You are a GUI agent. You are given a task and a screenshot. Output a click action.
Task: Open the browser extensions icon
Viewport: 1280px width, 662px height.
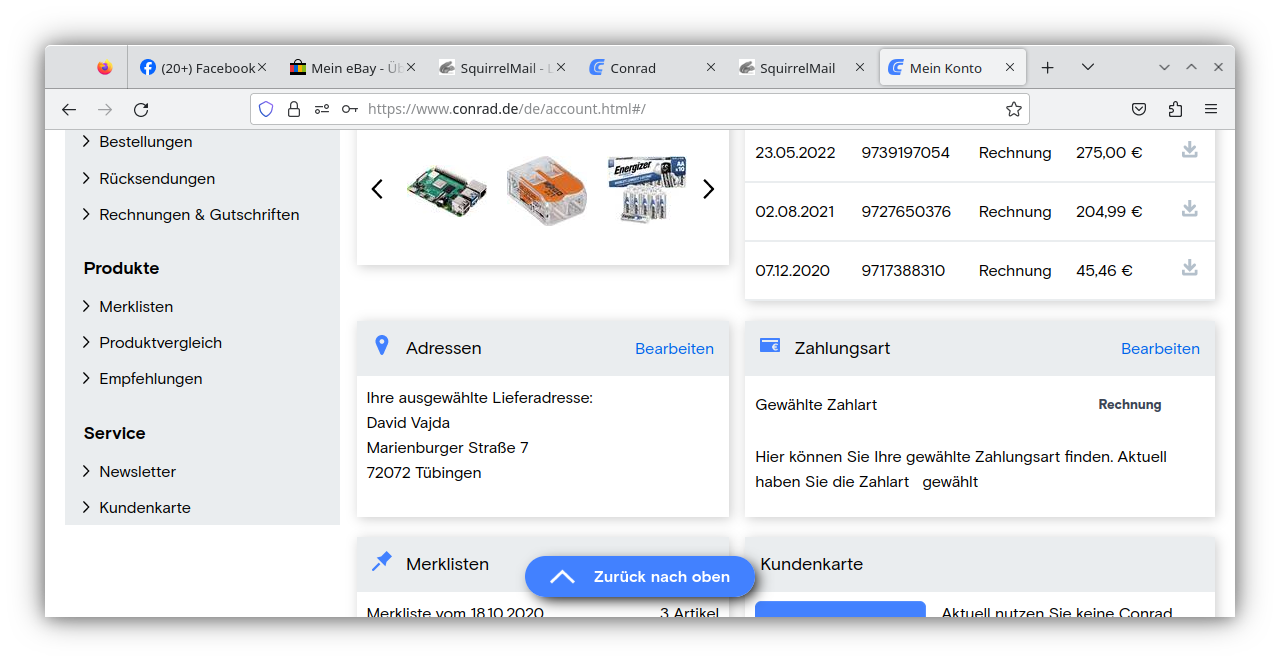pyautogui.click(x=1175, y=108)
